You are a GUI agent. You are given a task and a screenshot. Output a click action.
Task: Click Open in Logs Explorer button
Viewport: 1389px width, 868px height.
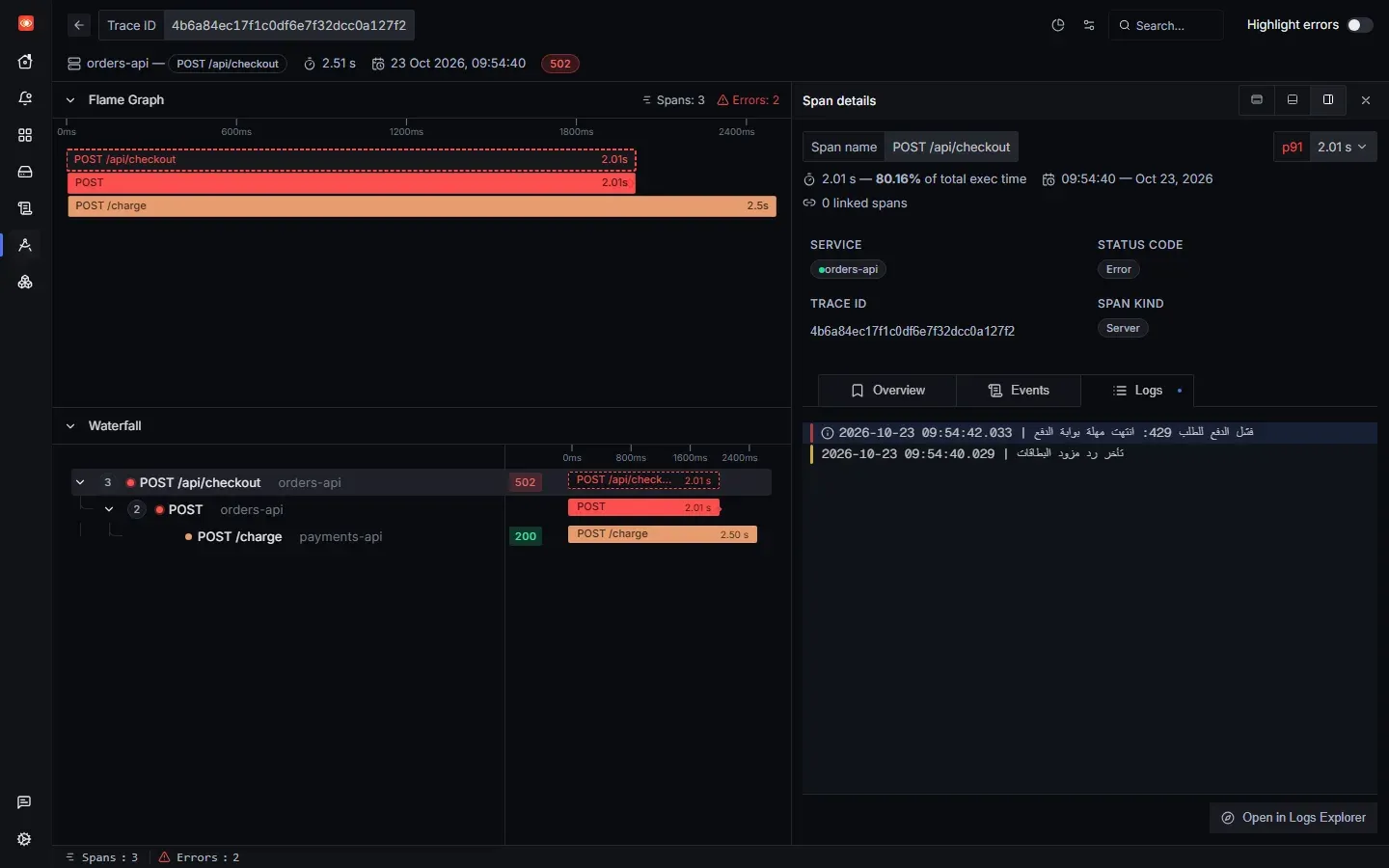pyautogui.click(x=1294, y=818)
